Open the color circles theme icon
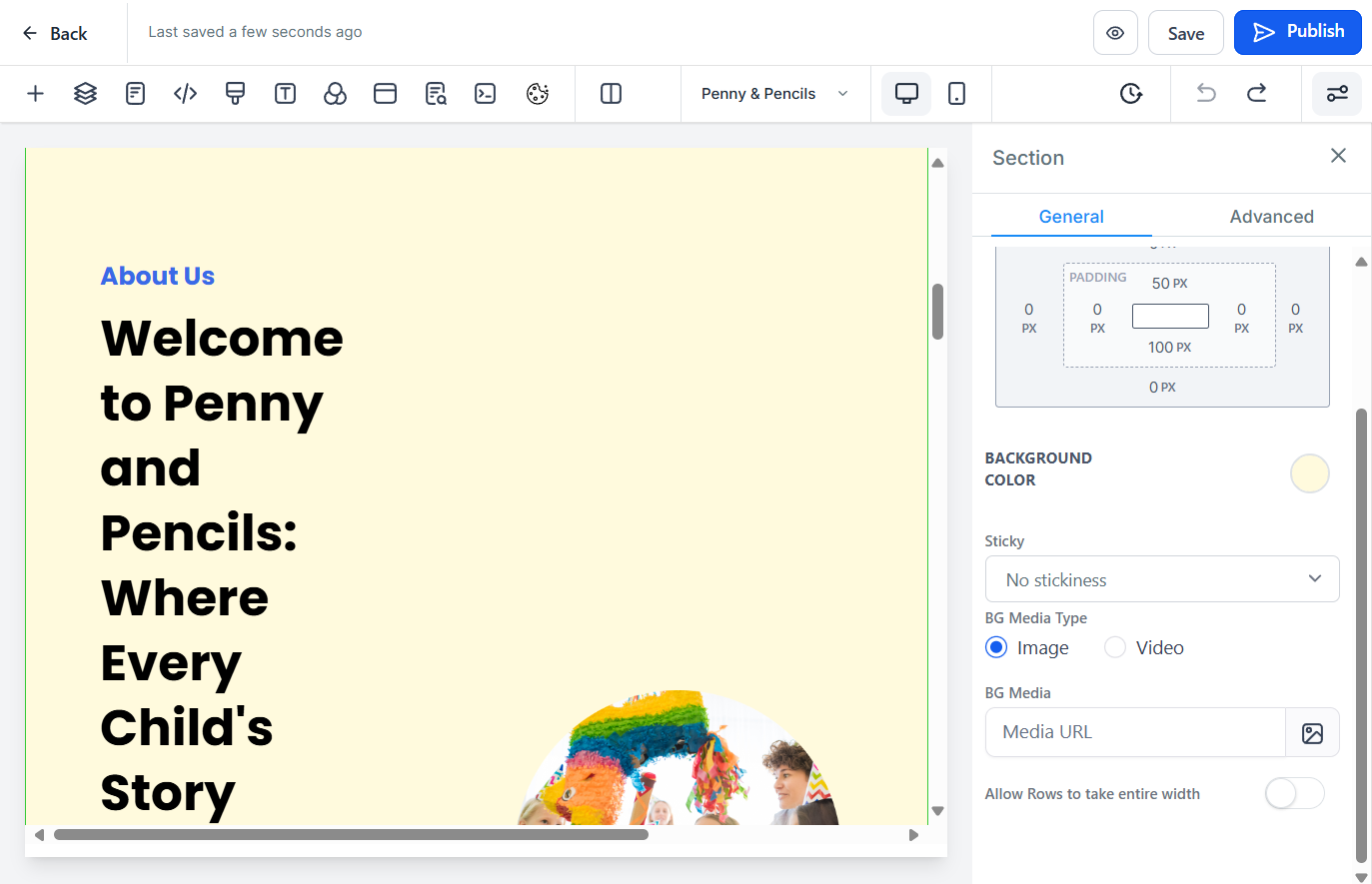 click(x=336, y=94)
